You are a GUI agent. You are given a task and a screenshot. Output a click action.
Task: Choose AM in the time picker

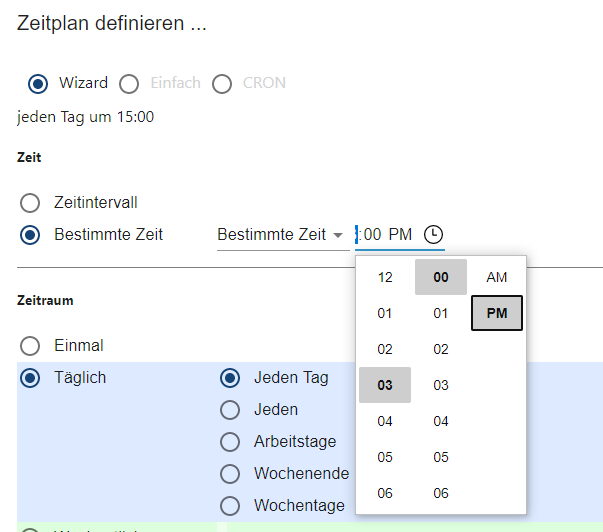point(497,277)
